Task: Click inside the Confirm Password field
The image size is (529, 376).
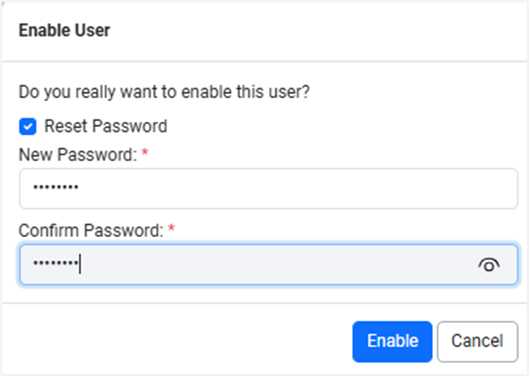Action: tap(269, 265)
